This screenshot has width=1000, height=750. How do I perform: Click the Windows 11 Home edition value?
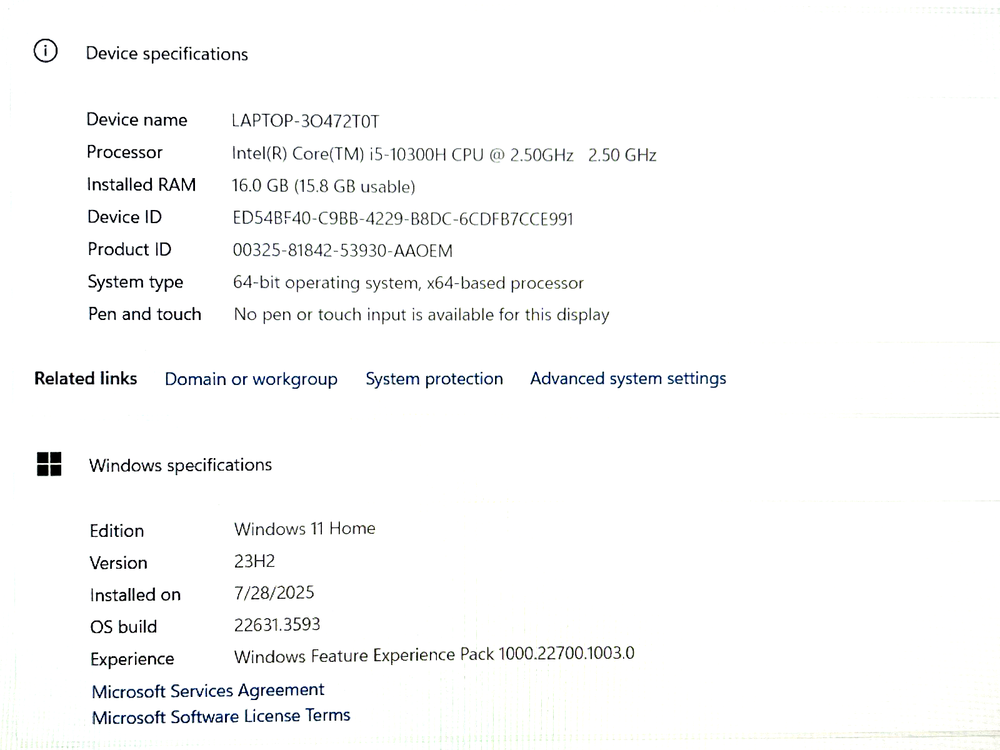pyautogui.click(x=305, y=529)
